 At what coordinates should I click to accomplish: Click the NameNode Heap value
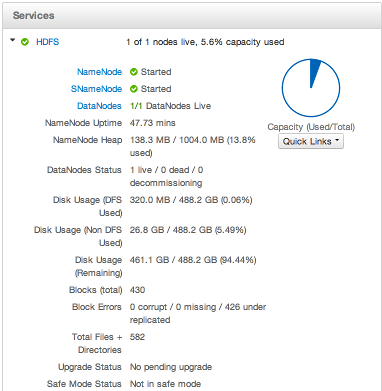tap(193, 146)
